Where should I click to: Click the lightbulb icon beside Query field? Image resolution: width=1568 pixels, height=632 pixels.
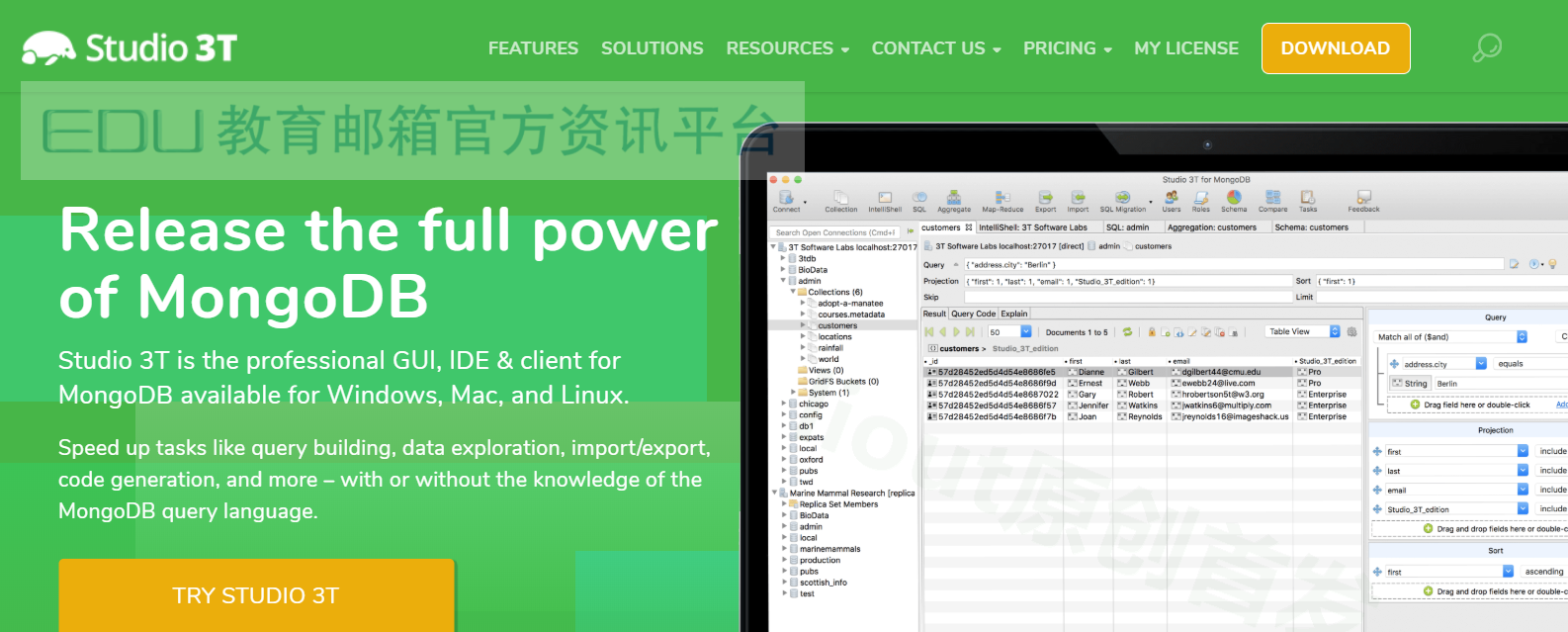(x=1552, y=264)
